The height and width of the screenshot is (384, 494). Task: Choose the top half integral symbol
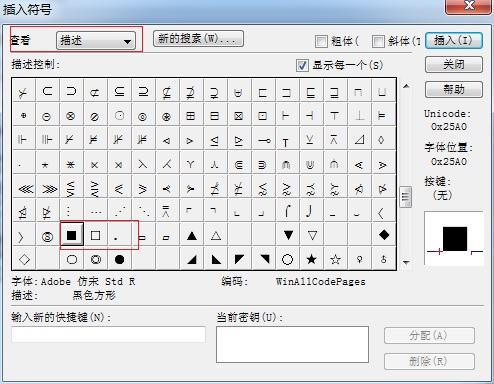click(x=288, y=211)
